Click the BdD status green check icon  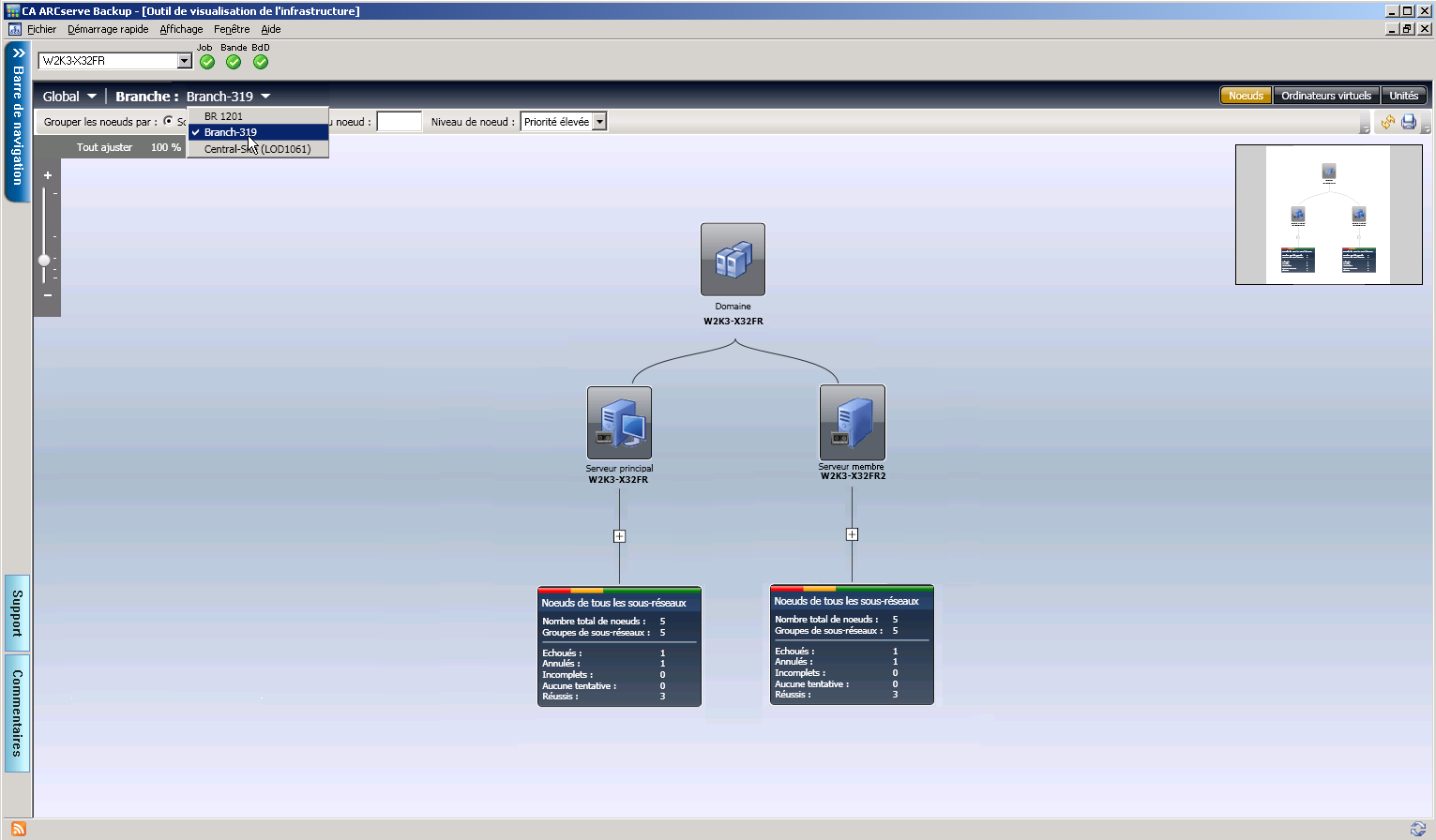261,62
